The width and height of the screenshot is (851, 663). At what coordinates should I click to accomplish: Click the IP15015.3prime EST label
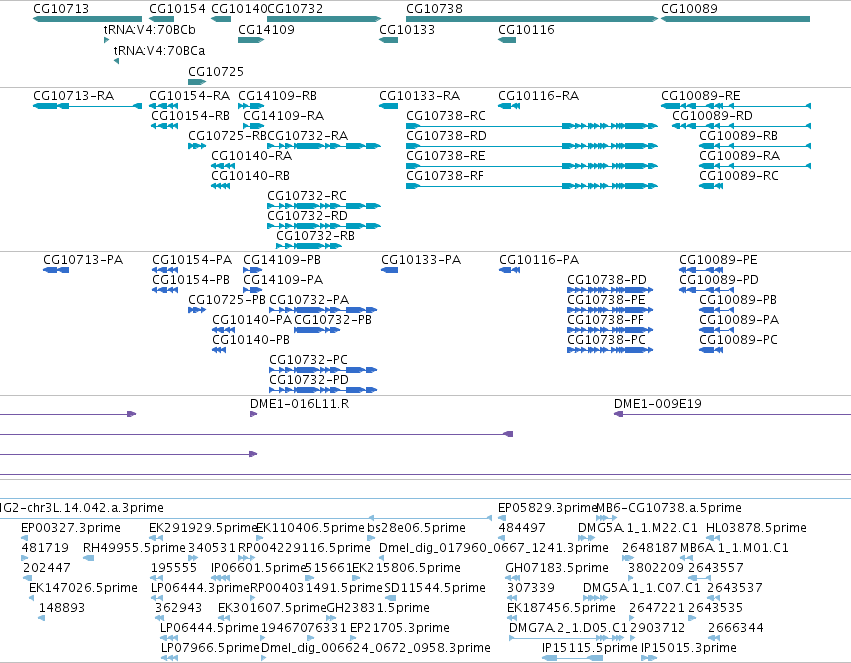(689, 648)
